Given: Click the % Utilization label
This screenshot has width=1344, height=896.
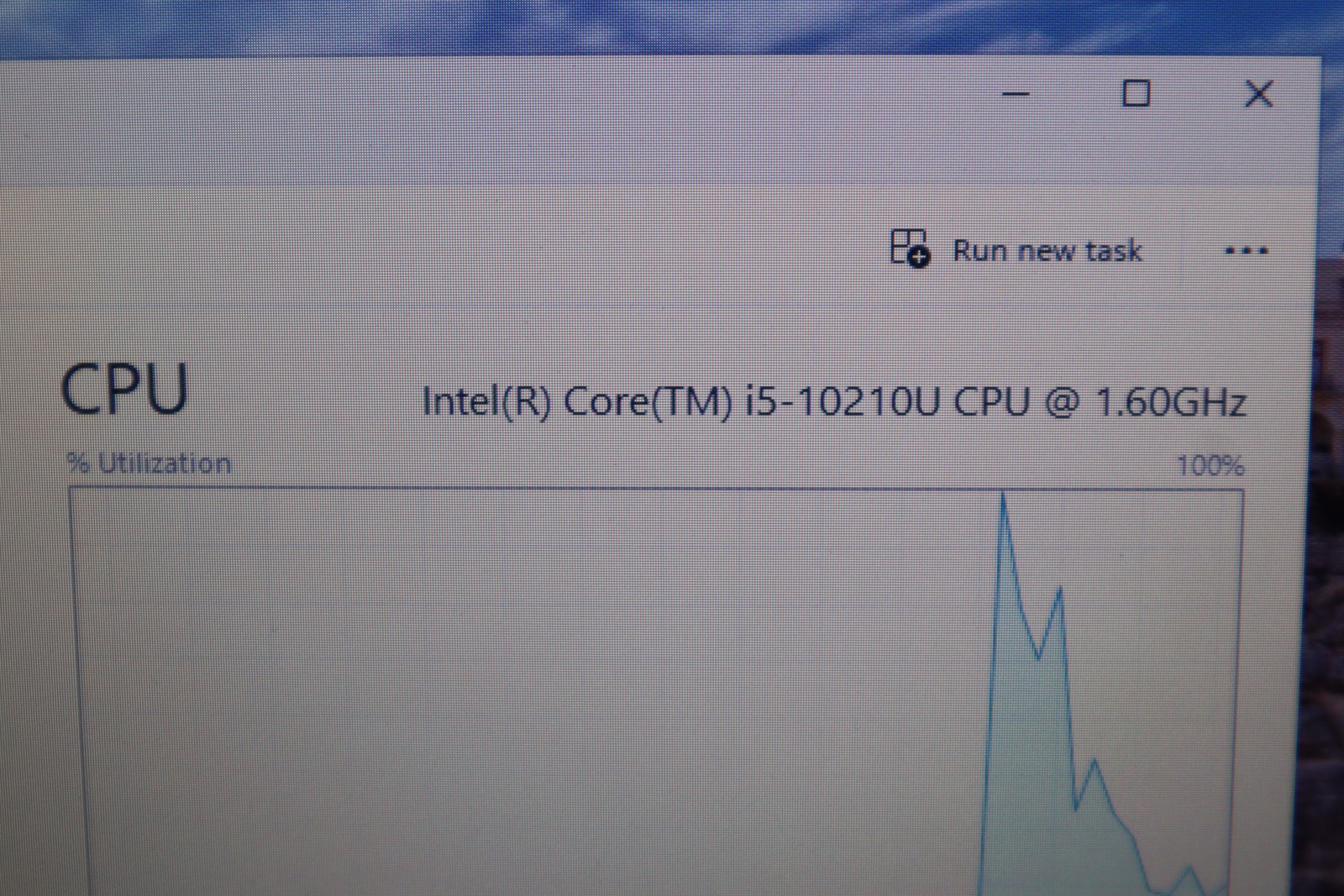Looking at the screenshot, I should pyautogui.click(x=149, y=464).
